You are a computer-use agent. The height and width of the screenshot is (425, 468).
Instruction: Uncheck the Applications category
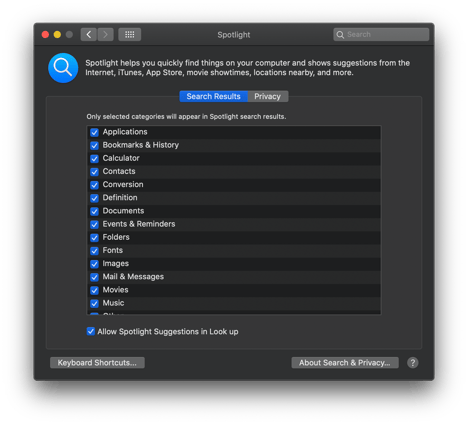pyautogui.click(x=94, y=132)
